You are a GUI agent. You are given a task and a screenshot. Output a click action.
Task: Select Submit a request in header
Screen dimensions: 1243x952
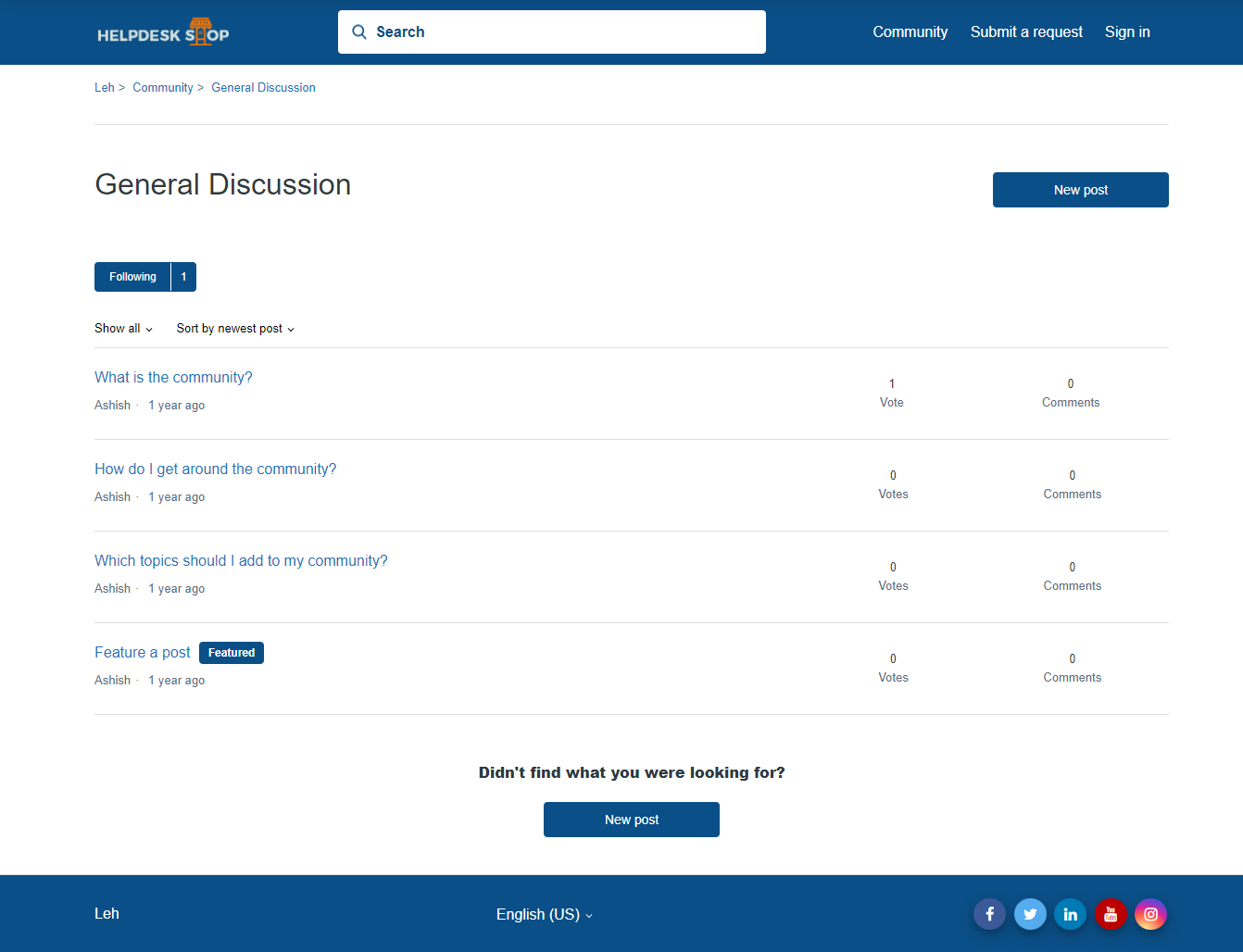pos(1026,32)
